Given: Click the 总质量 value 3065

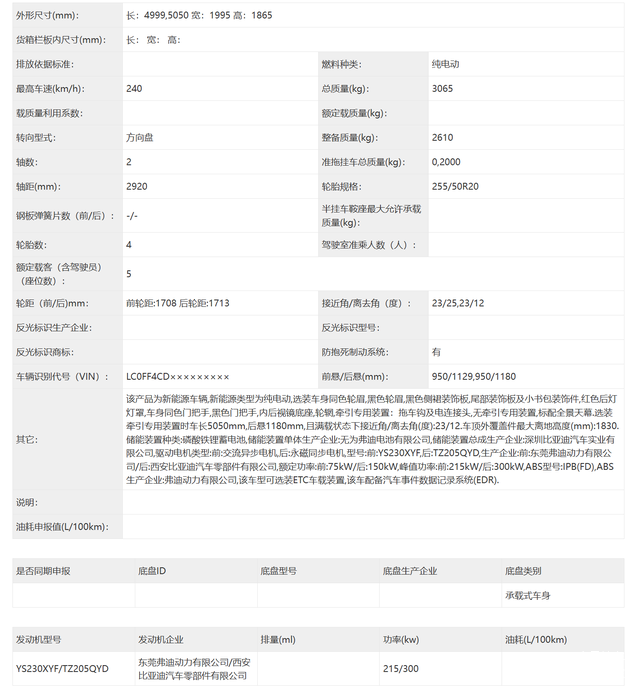Looking at the screenshot, I should (x=442, y=89).
